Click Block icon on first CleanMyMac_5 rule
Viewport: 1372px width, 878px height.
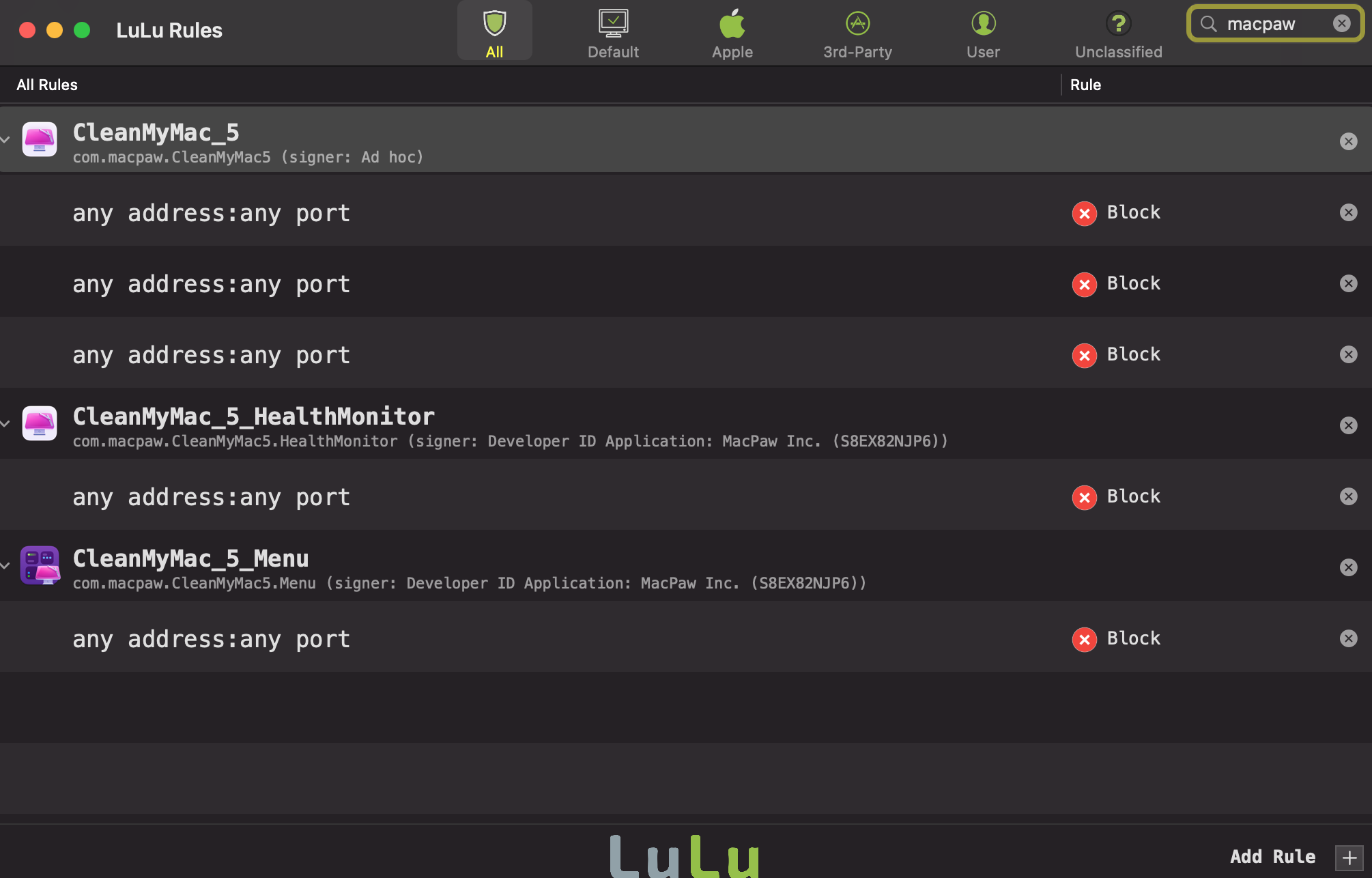click(x=1084, y=213)
